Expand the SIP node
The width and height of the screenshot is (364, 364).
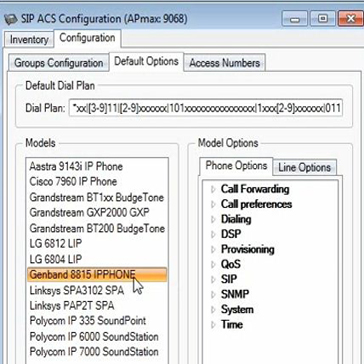point(213,279)
